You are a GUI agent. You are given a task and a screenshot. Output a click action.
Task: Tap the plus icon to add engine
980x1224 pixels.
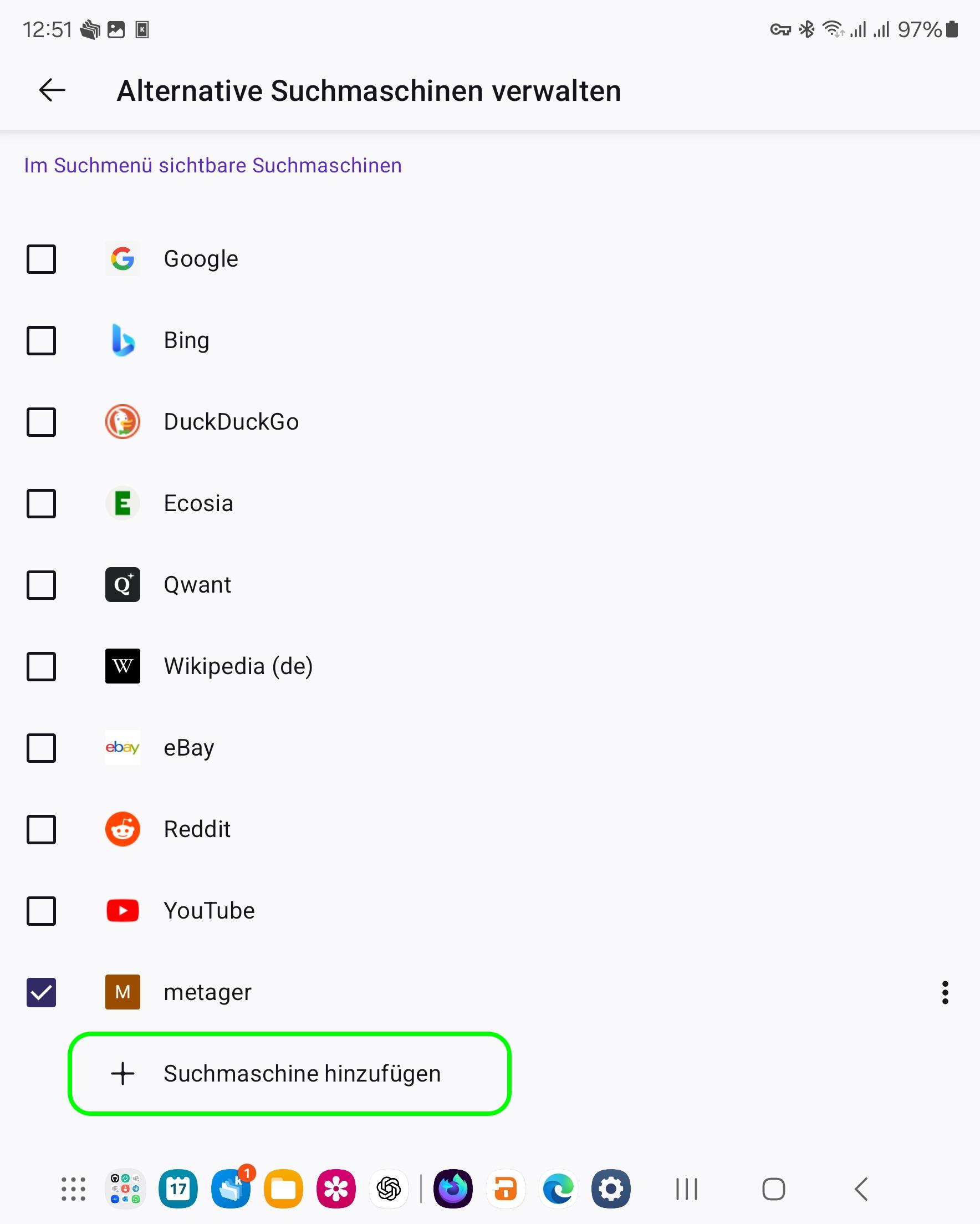click(x=122, y=1074)
